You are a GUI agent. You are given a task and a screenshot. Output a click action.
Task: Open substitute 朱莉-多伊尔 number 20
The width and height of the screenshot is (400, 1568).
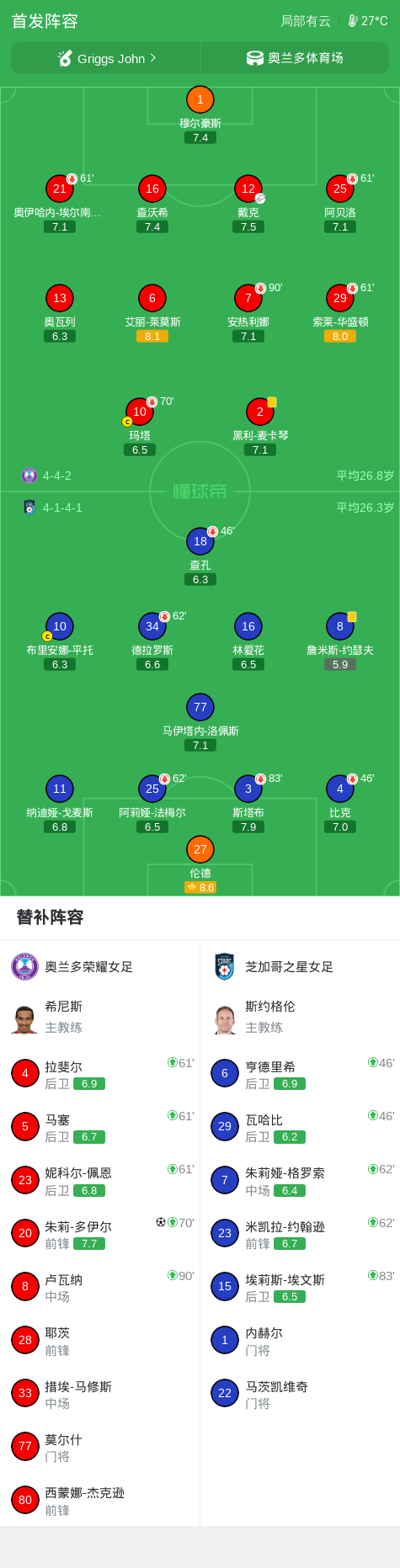100,1233
